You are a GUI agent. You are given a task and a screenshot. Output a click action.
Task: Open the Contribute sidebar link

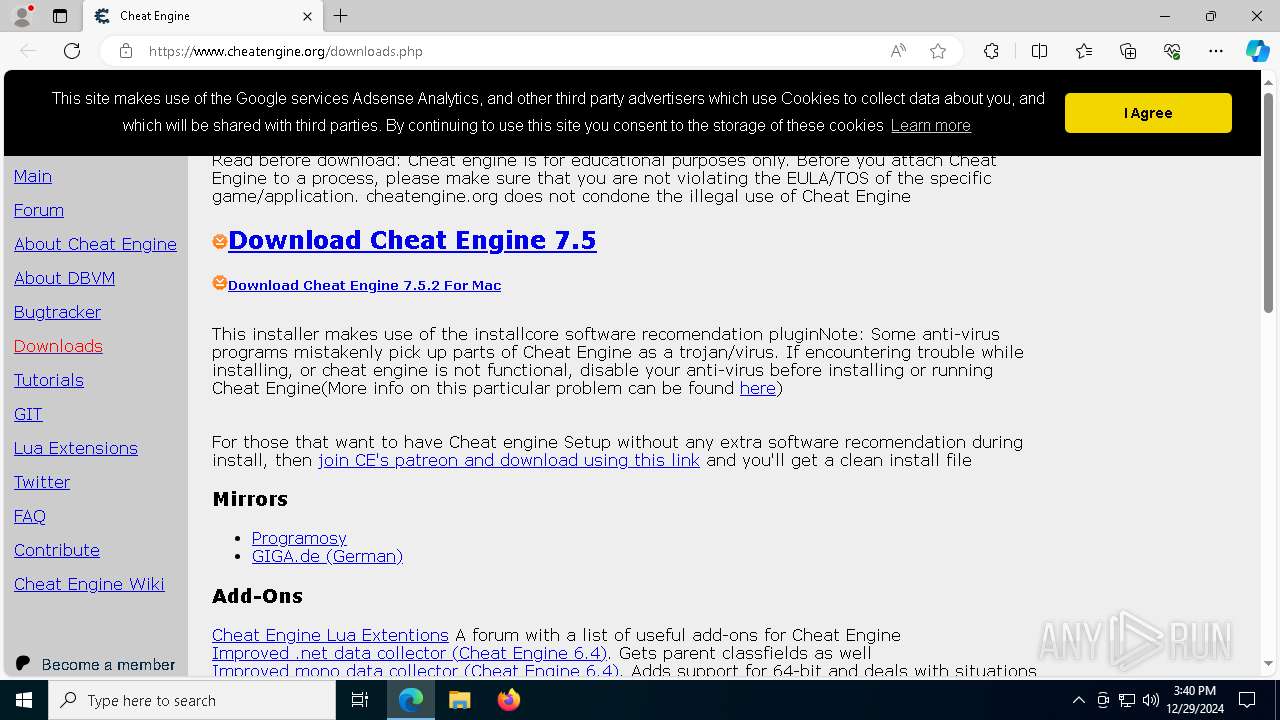pos(57,550)
